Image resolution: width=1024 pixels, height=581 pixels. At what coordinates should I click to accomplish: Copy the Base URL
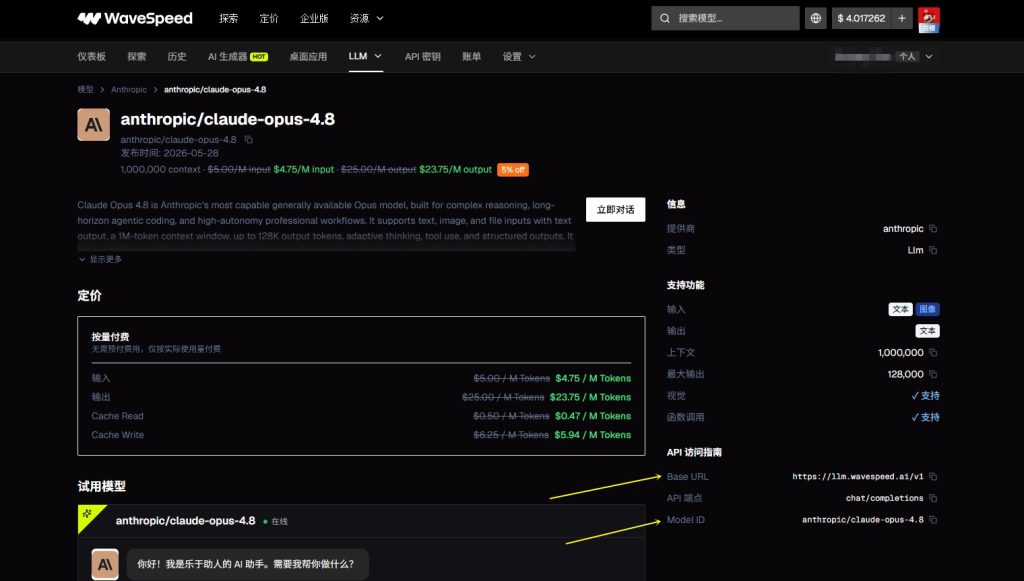point(933,477)
